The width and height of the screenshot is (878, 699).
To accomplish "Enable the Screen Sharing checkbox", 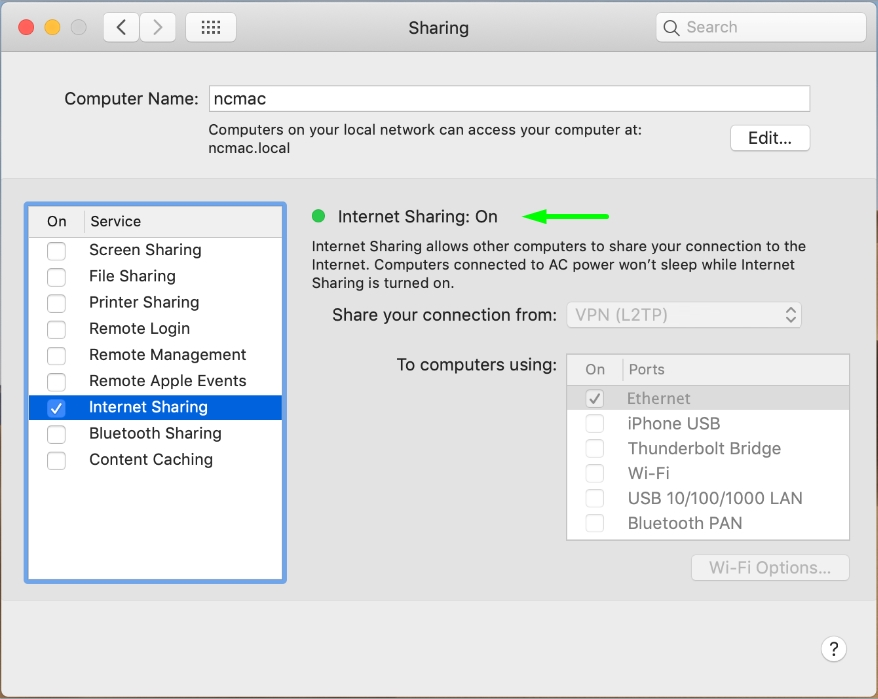I will [x=56, y=250].
